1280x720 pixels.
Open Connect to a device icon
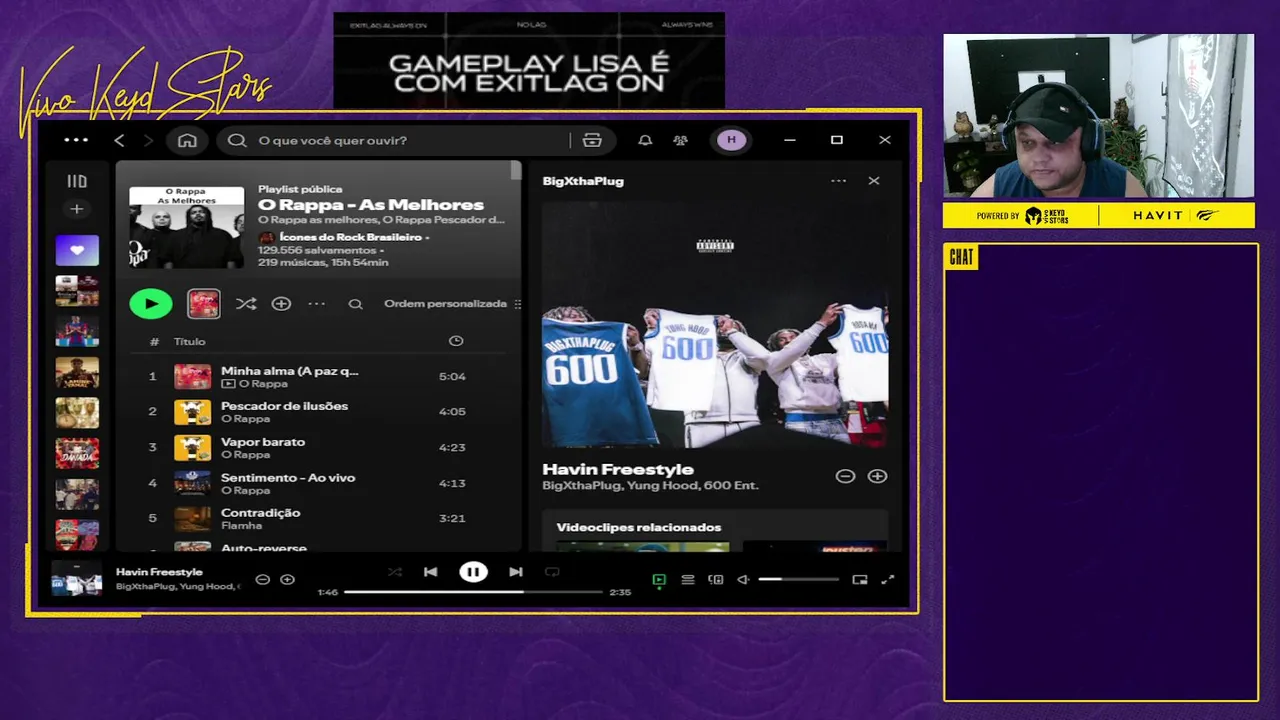(x=715, y=579)
